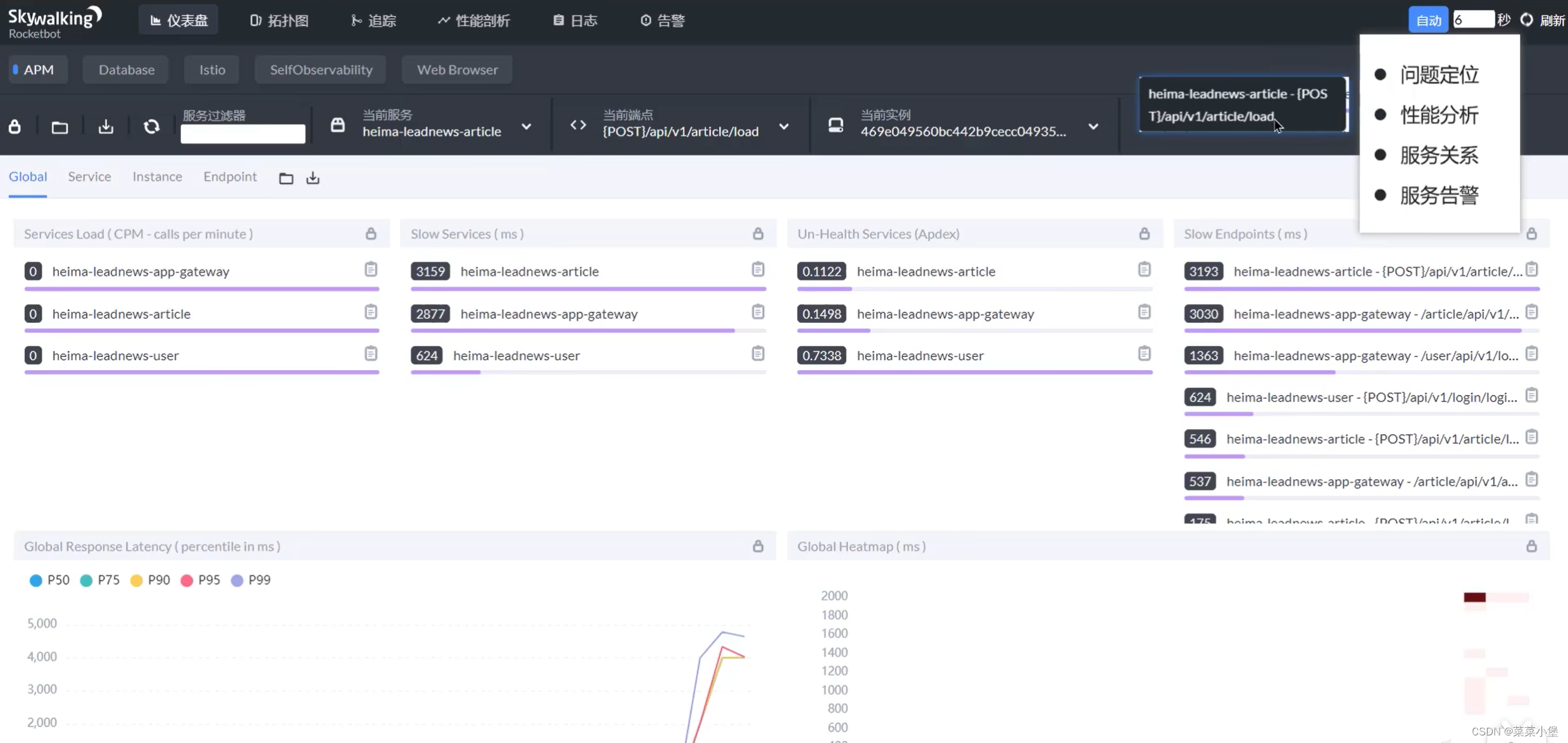Click the dark red cell in Global Heatmap
This screenshot has width=1568, height=743.
pyautogui.click(x=1474, y=597)
